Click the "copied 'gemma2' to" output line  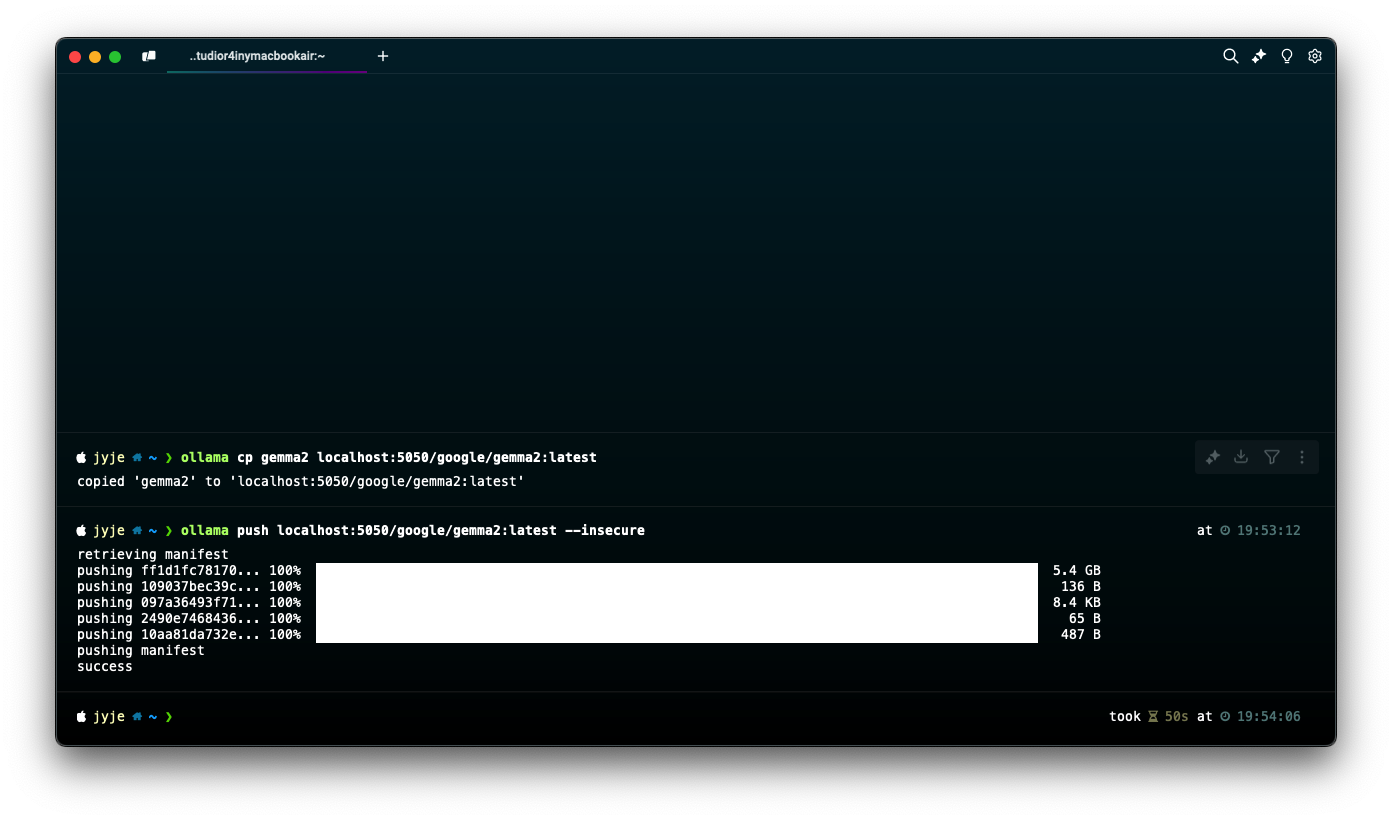tap(300, 482)
